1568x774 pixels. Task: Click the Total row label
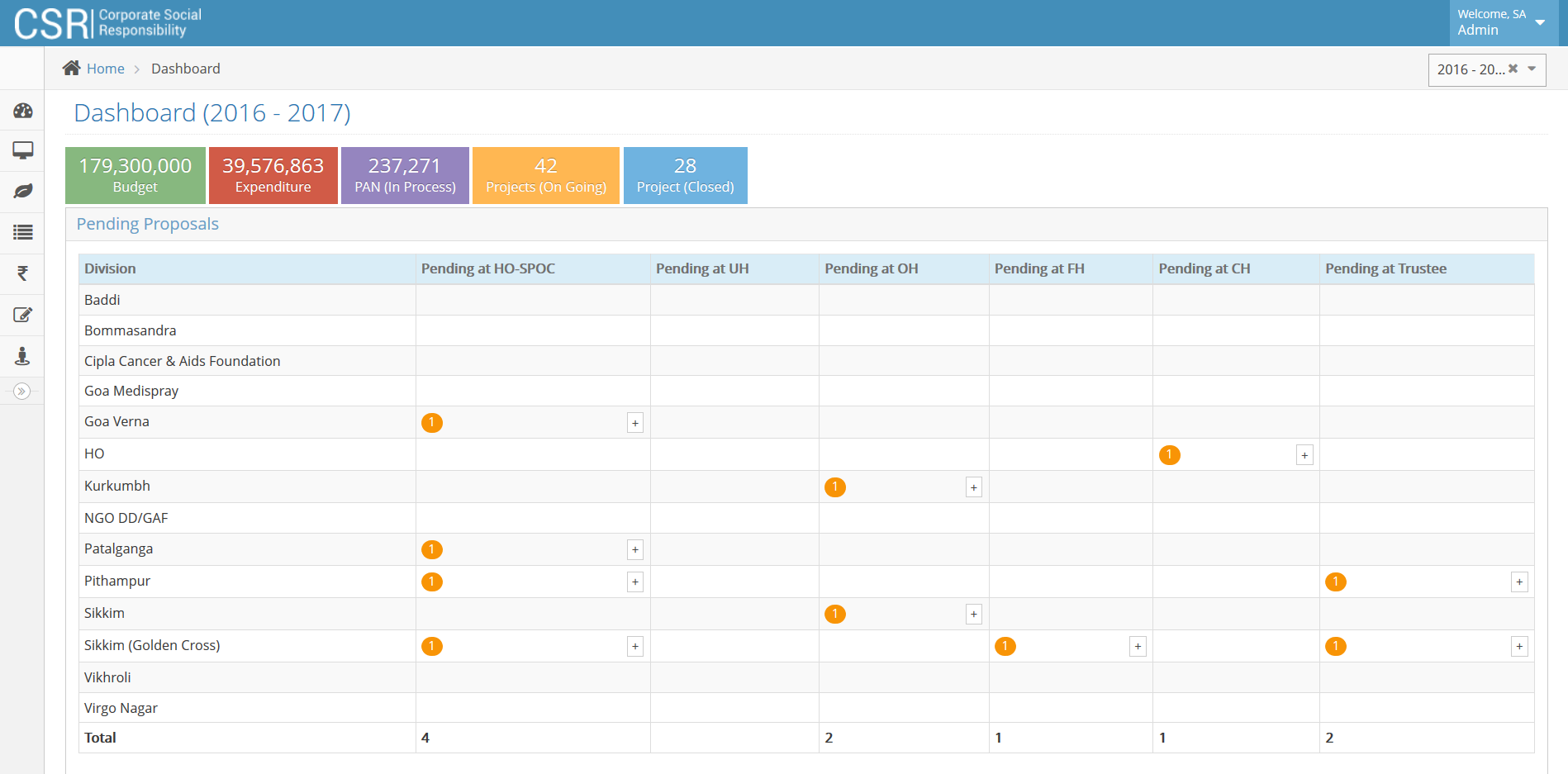pyautogui.click(x=100, y=738)
